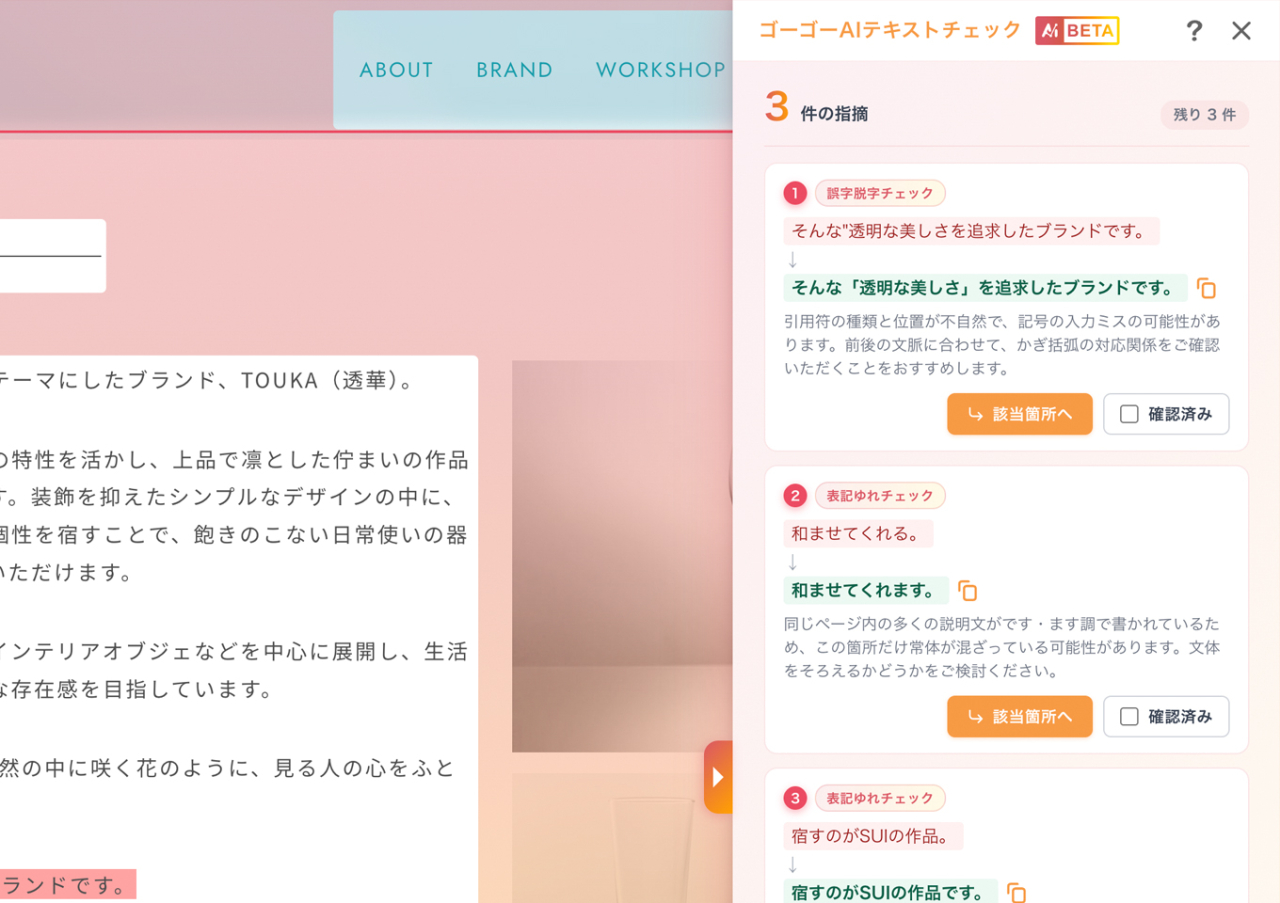Select original text 和ませてくれる。

[858, 533]
